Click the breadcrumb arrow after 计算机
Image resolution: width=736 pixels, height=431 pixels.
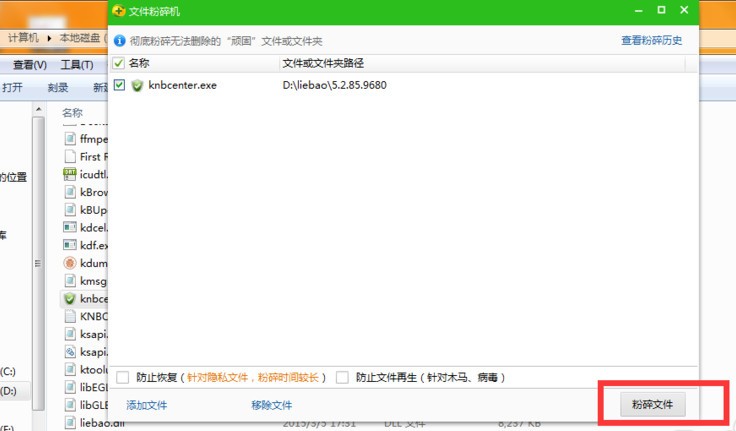pyautogui.click(x=49, y=38)
